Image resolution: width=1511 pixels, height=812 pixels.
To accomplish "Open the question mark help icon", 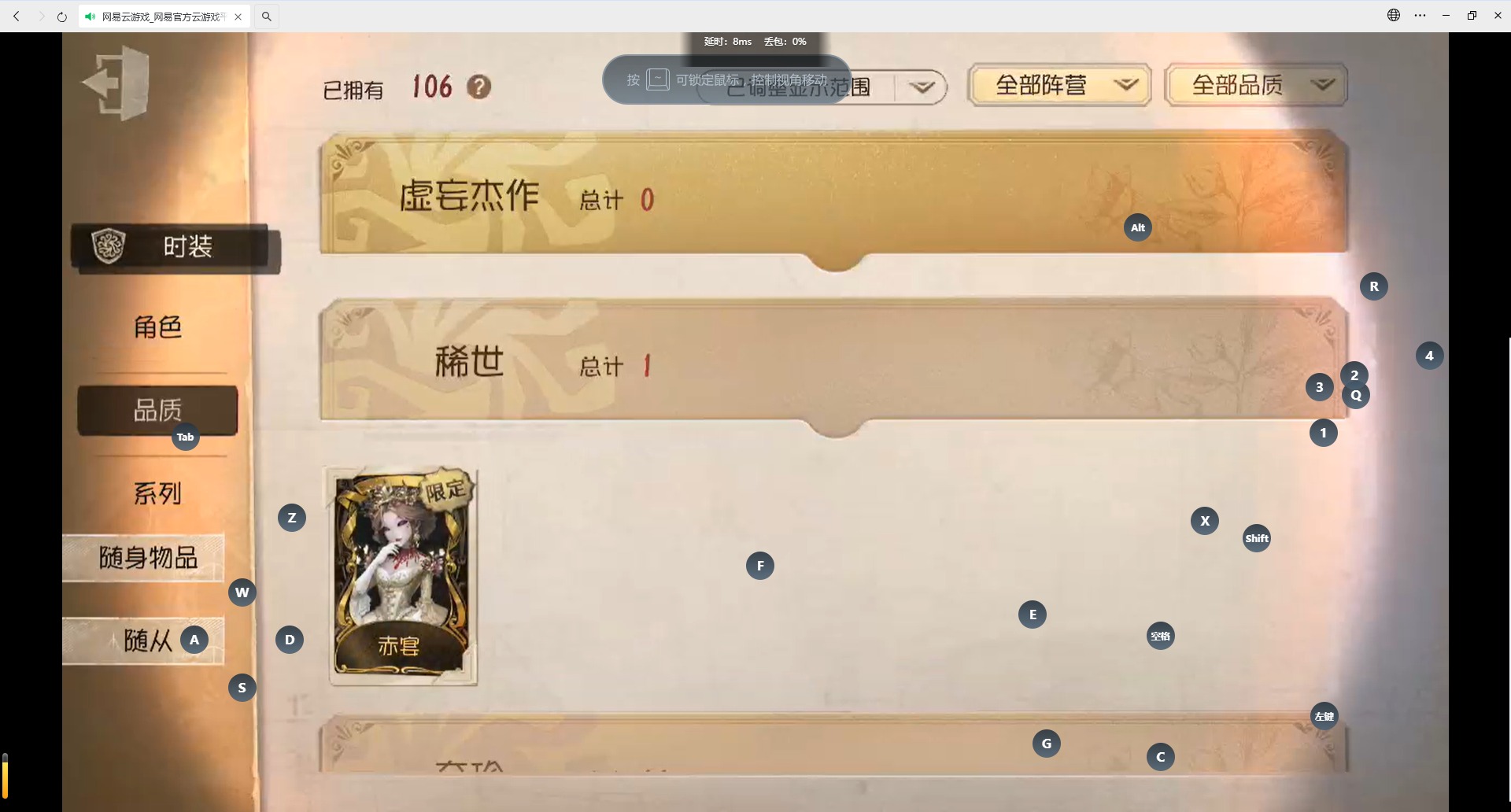I will point(478,87).
